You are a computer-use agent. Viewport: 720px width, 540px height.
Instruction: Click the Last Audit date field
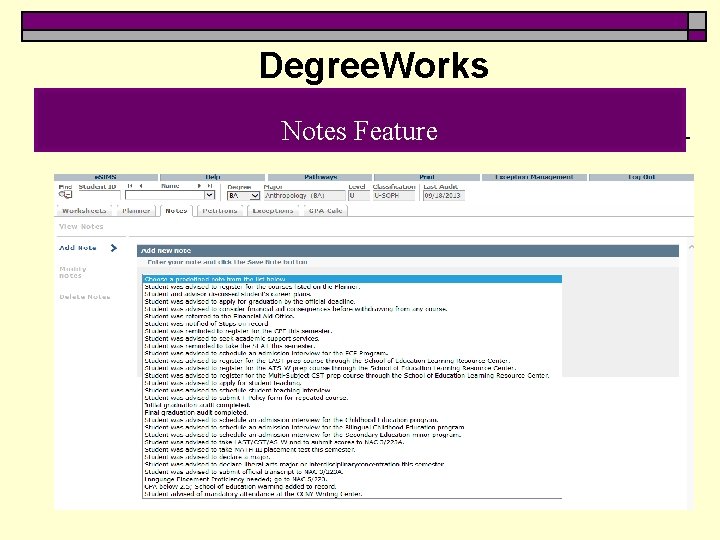pos(444,196)
